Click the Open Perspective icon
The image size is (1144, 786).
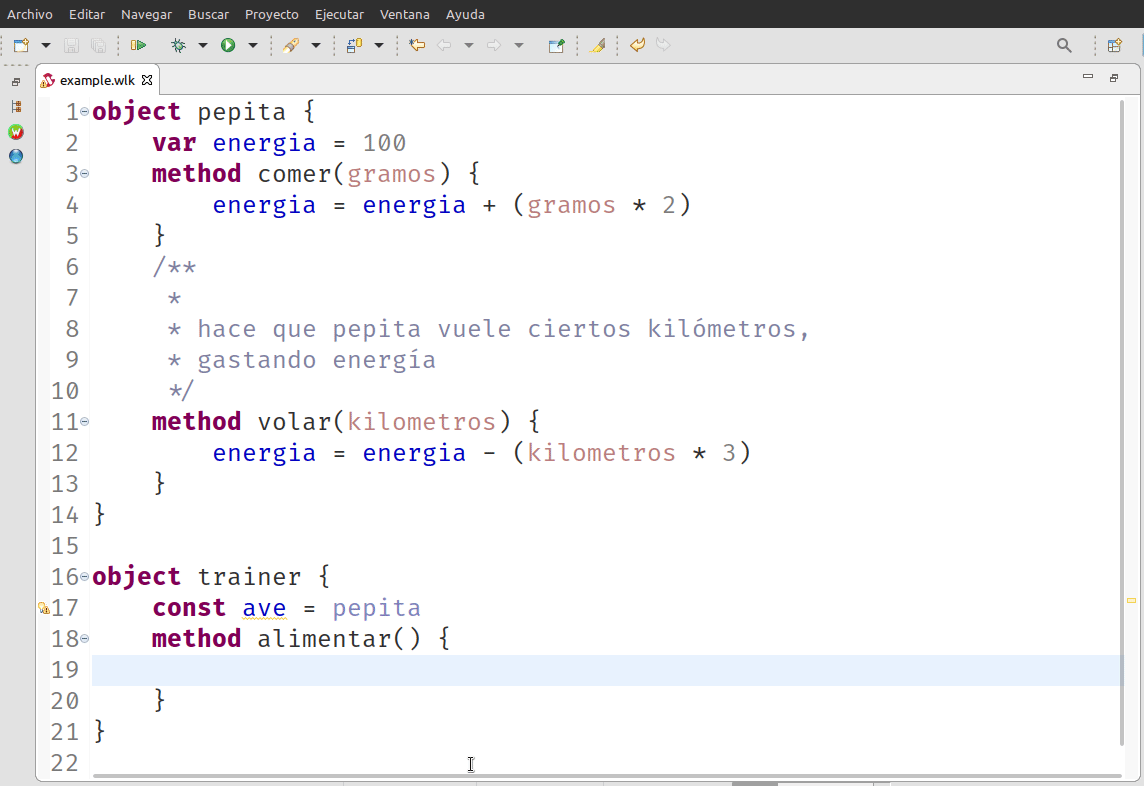1114,45
